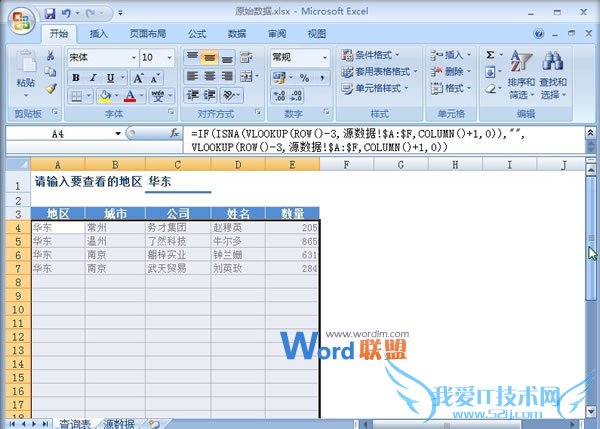Increase font size with large A icon
600x429 pixels.
coord(138,78)
